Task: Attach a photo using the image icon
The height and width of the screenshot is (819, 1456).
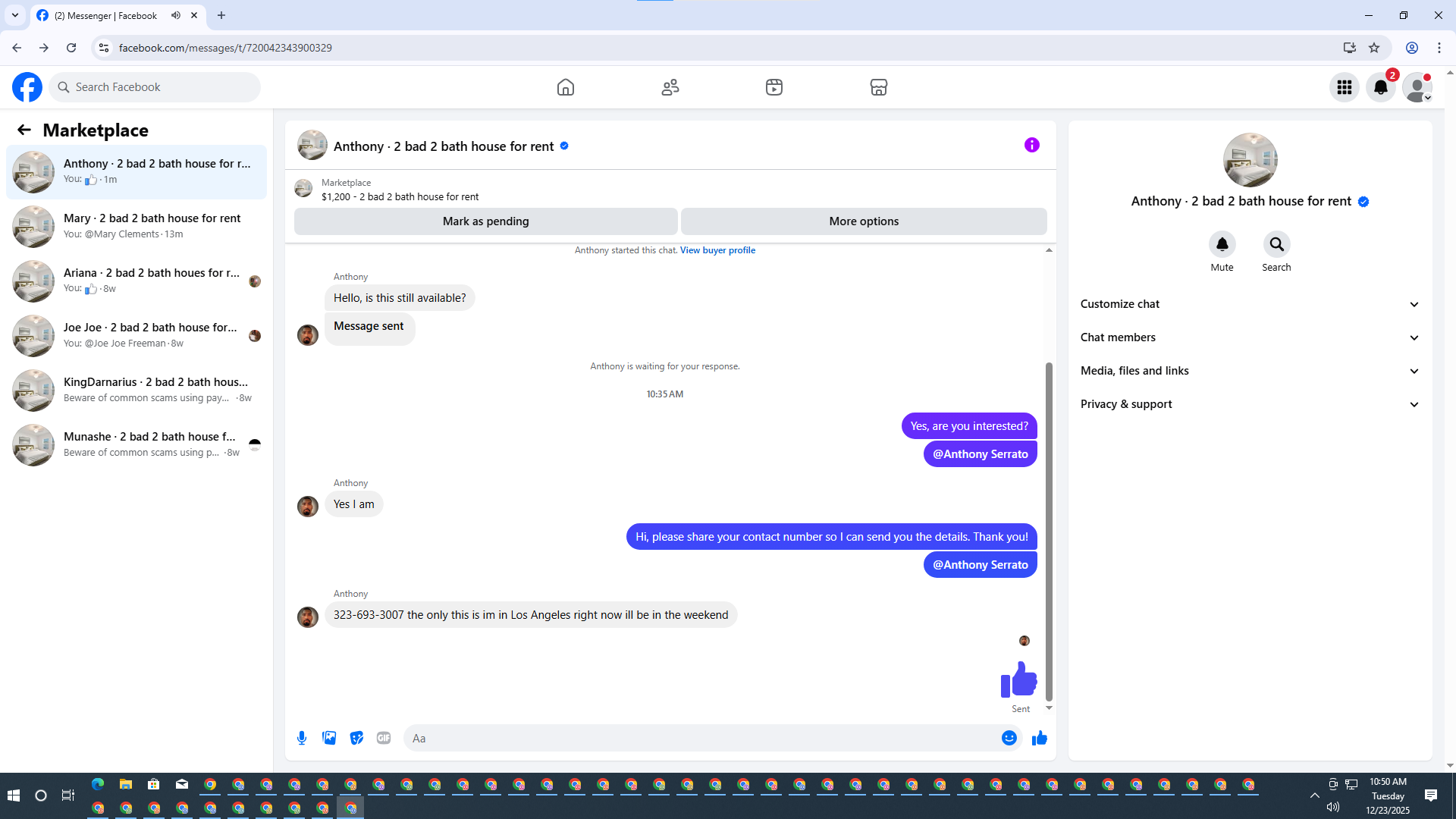Action: (329, 738)
